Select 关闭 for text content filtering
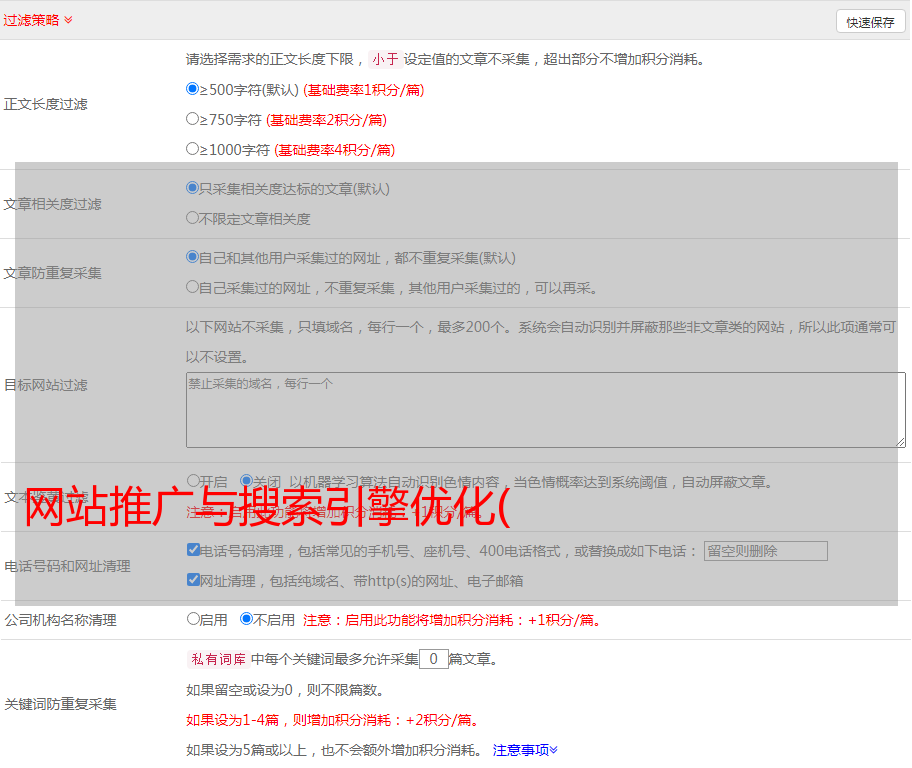 tap(246, 481)
